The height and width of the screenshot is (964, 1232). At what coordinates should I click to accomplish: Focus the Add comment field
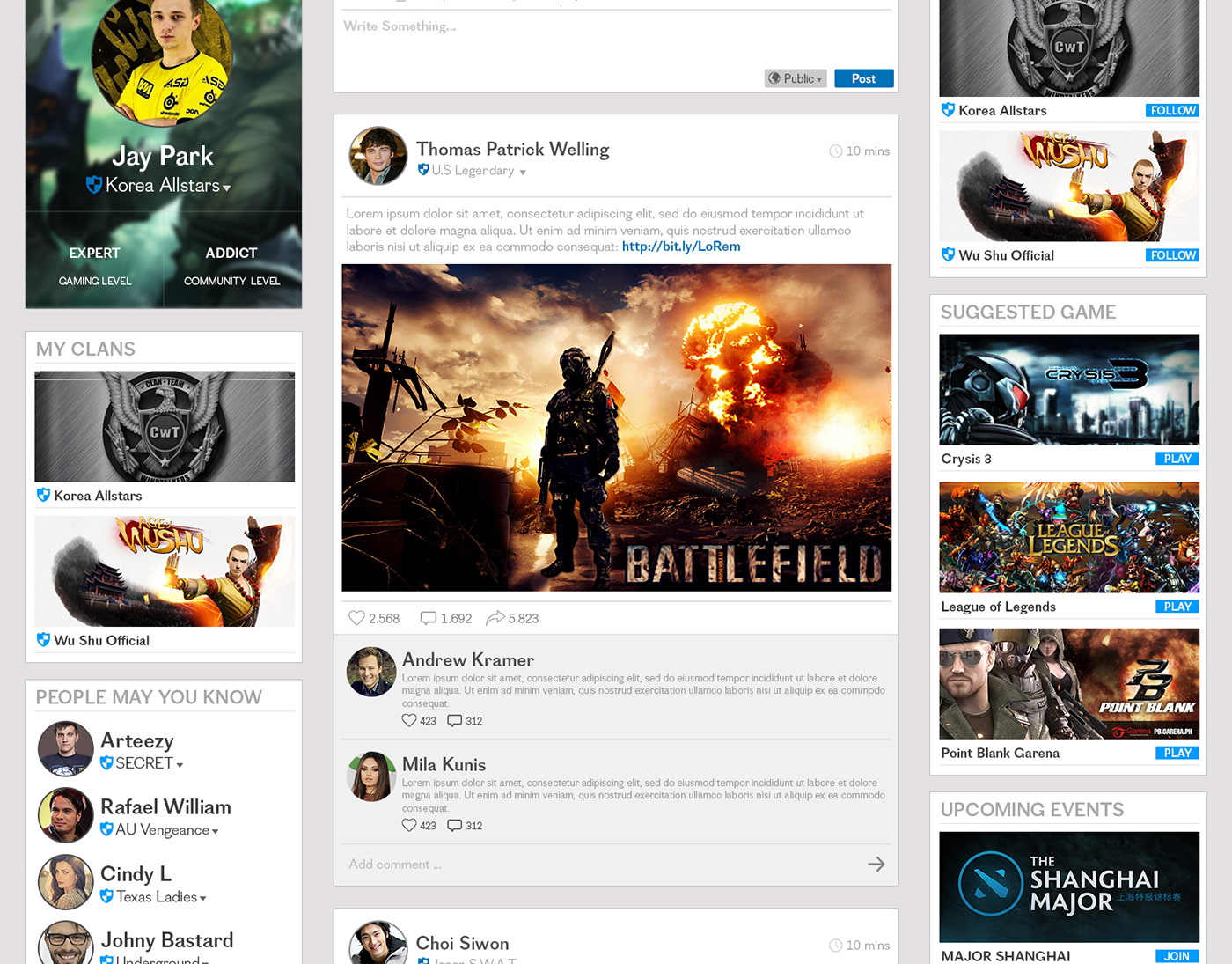point(603,865)
